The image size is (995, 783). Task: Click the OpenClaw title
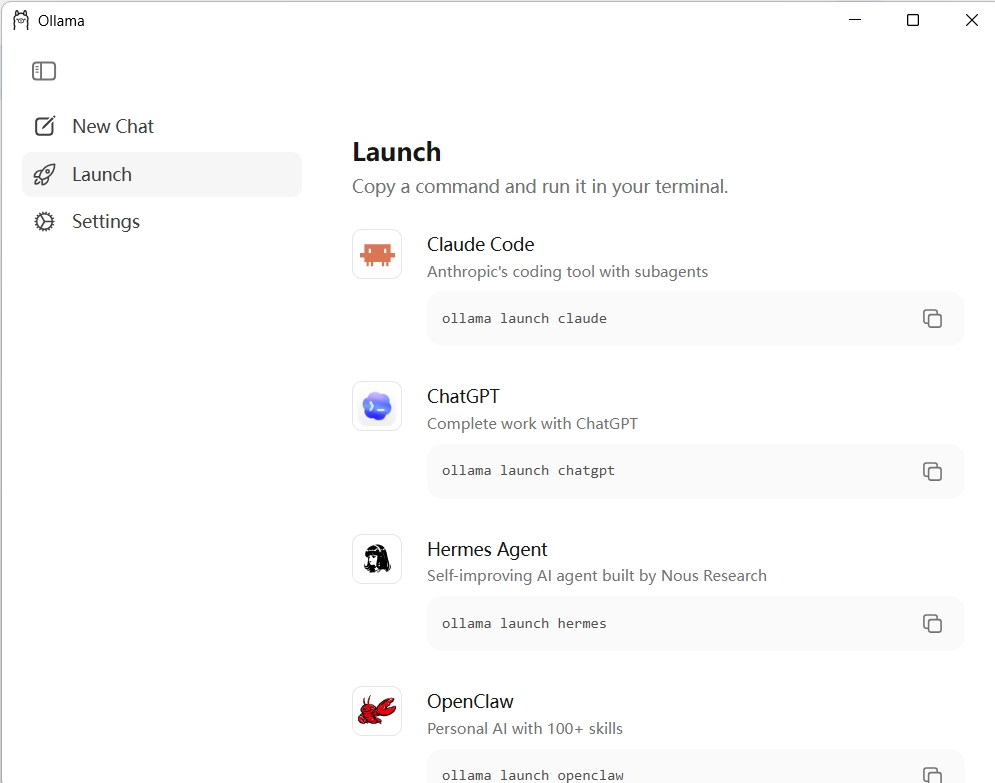tap(470, 702)
